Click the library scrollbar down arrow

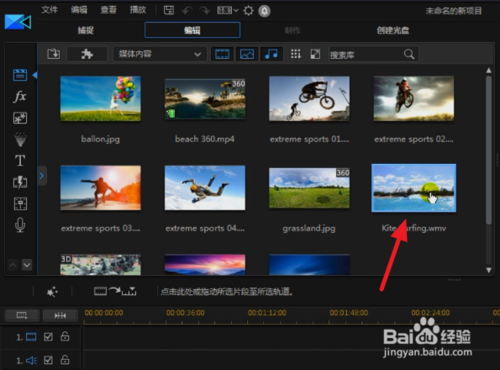tap(489, 270)
